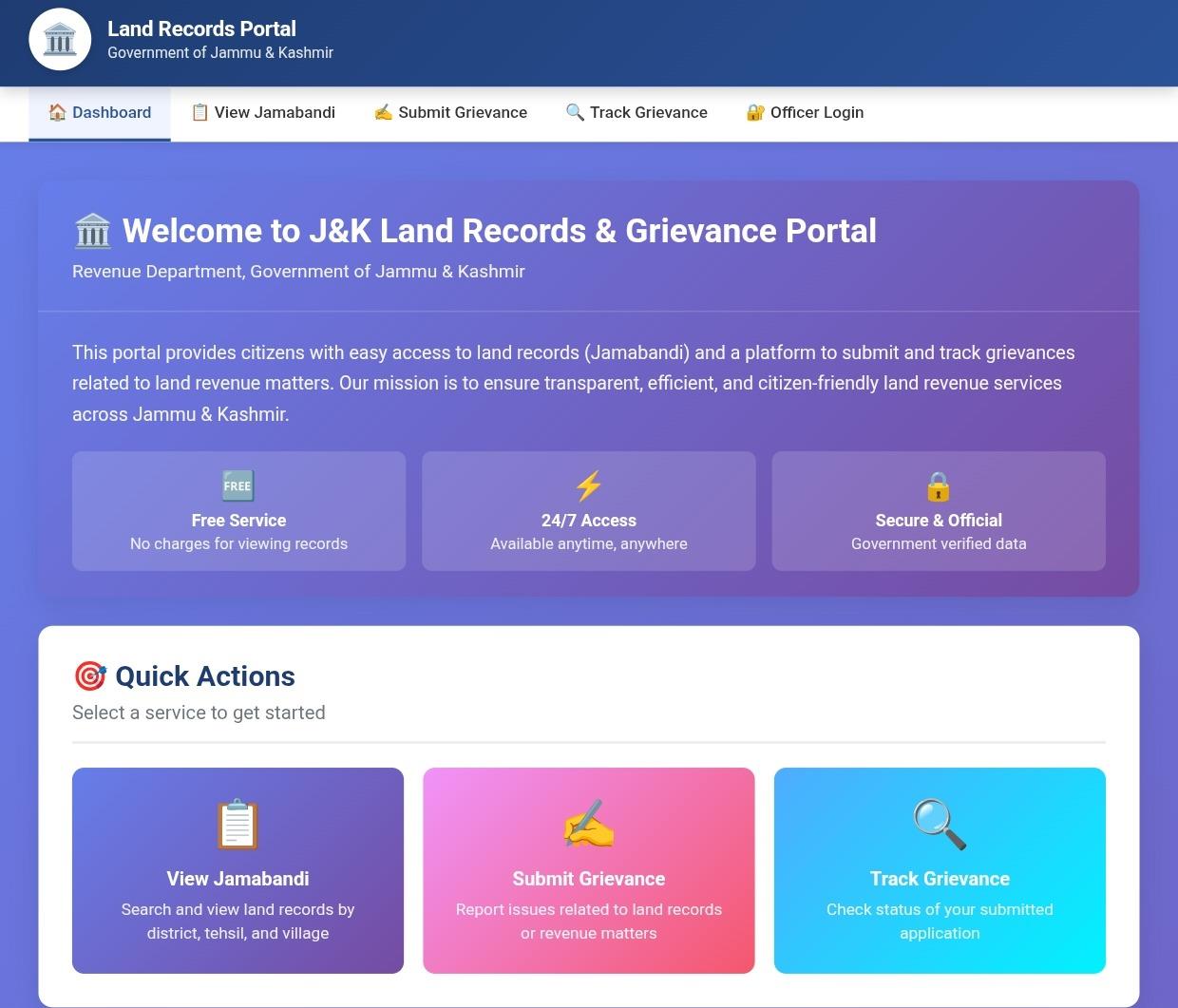The image size is (1178, 1008).
Task: Click writing hand icon on Submit Grievance tab
Action: pyautogui.click(x=383, y=112)
